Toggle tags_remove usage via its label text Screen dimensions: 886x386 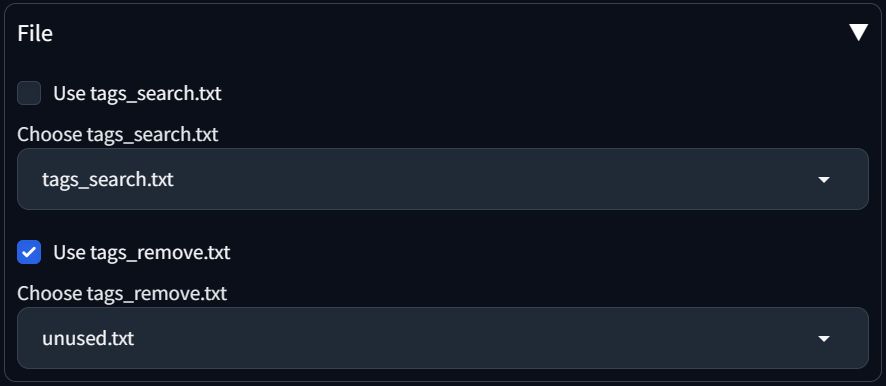click(142, 252)
